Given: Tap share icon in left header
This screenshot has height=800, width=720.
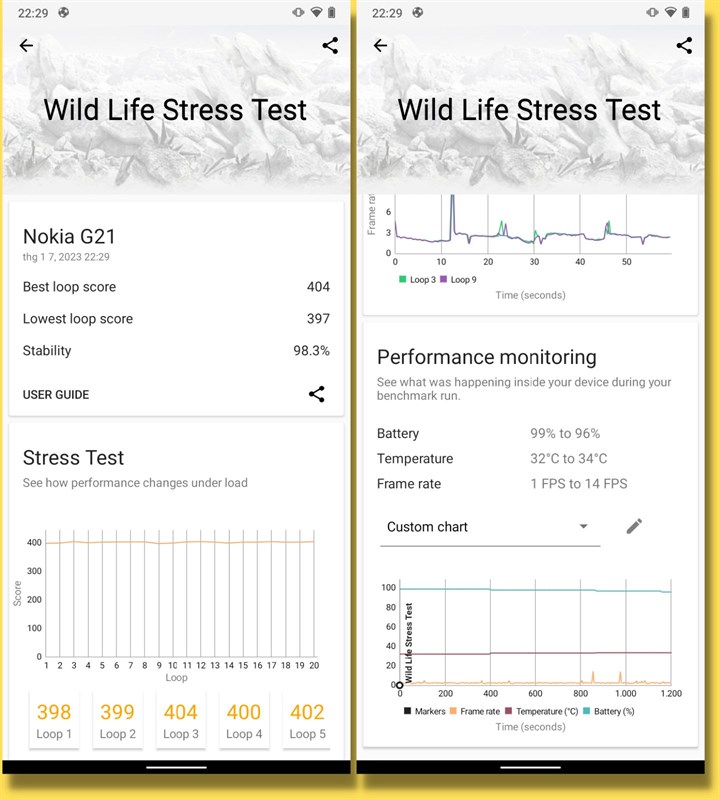Looking at the screenshot, I should pyautogui.click(x=330, y=46).
